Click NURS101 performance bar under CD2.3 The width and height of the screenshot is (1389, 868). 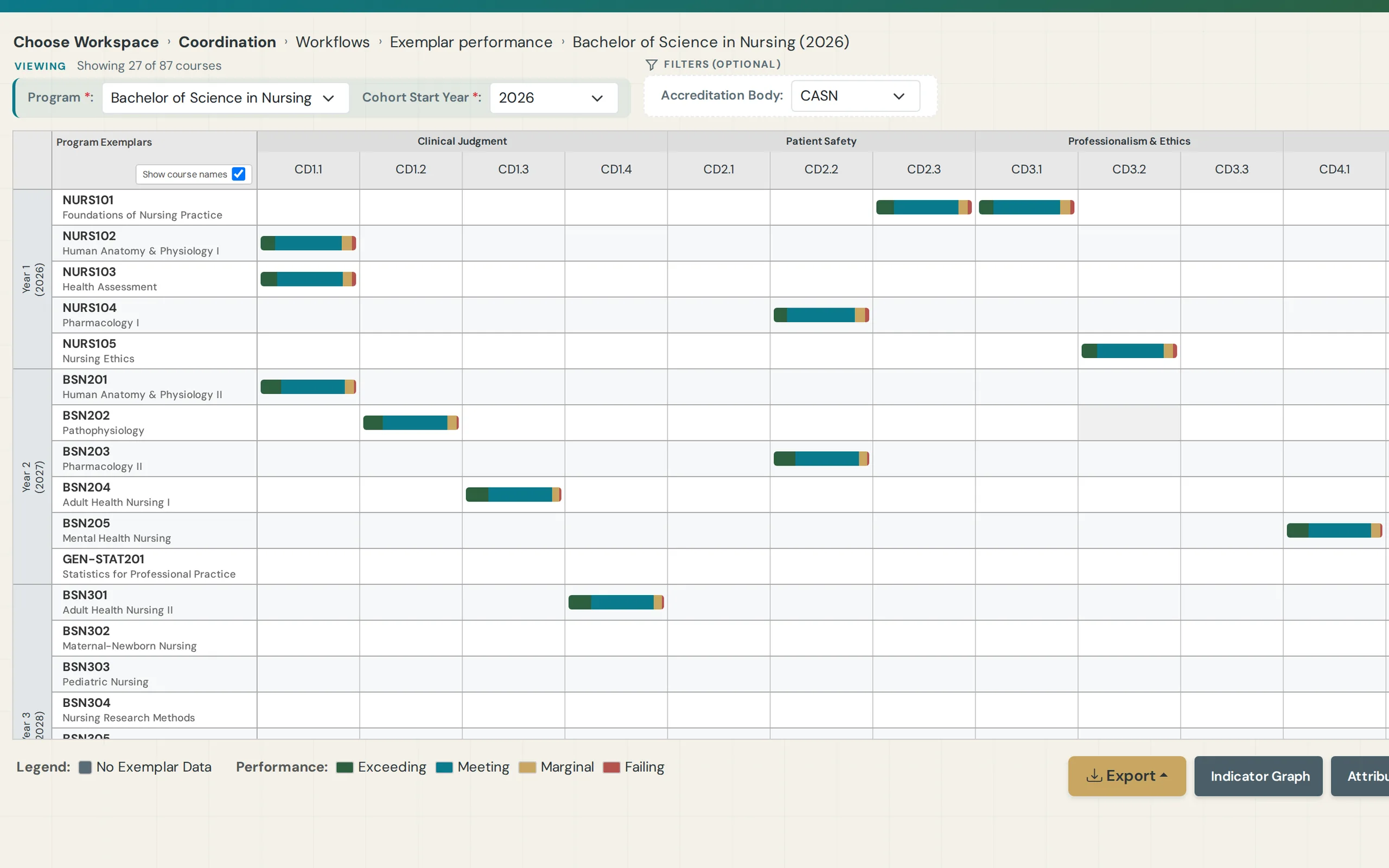(923, 207)
